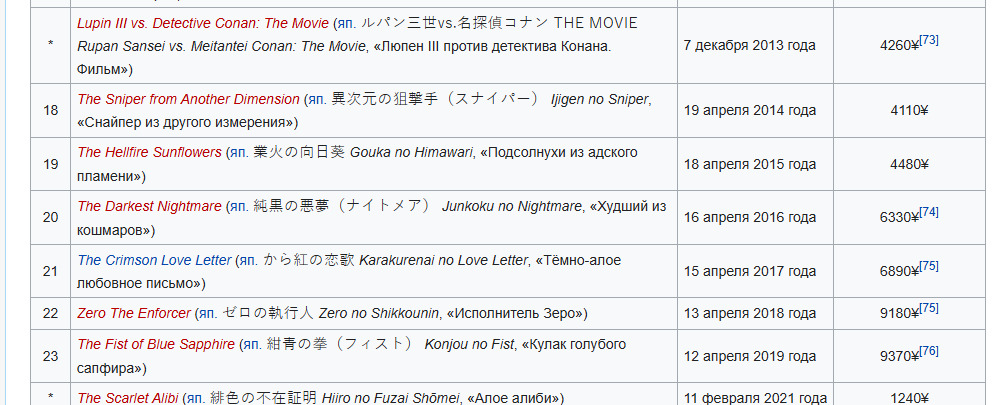
Task: Open The Crimson Love Letter page
Action: tap(154, 260)
